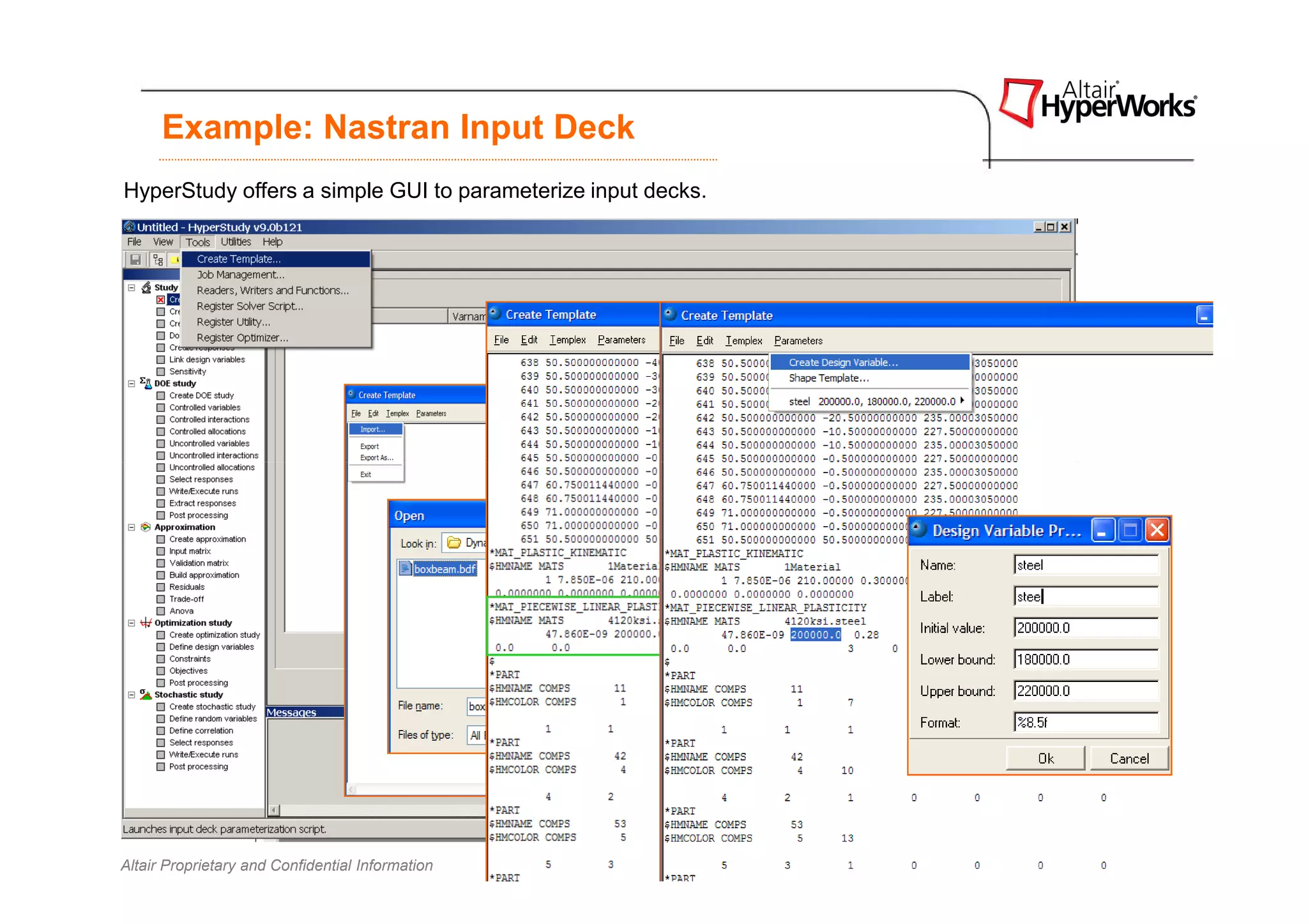Choose Import in small Create Template File menu
The height and width of the screenshot is (924, 1308).
click(x=376, y=429)
